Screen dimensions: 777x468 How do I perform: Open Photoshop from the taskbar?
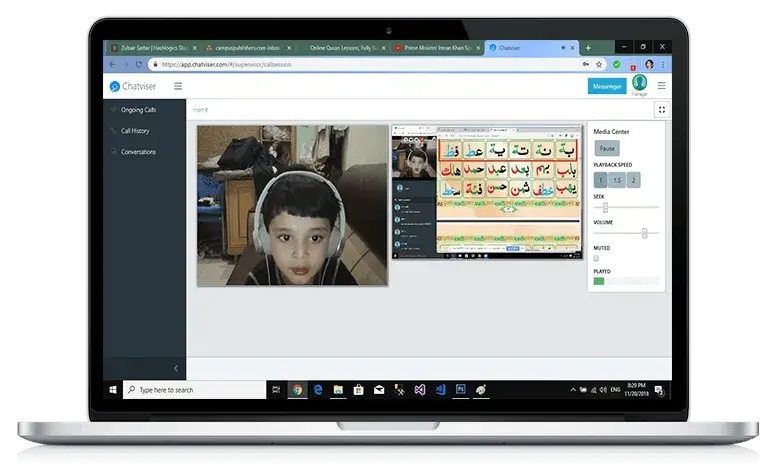[461, 390]
